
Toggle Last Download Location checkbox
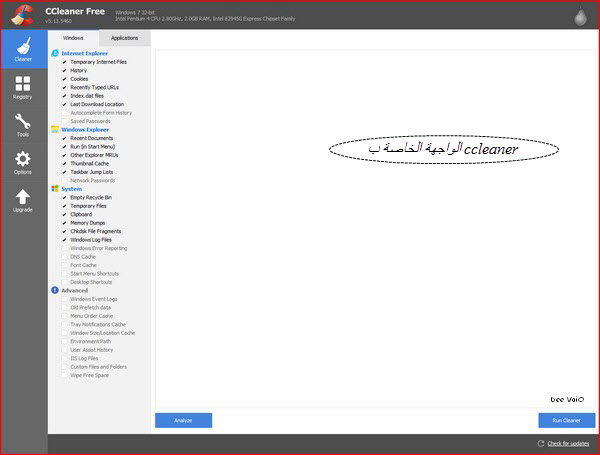64,104
